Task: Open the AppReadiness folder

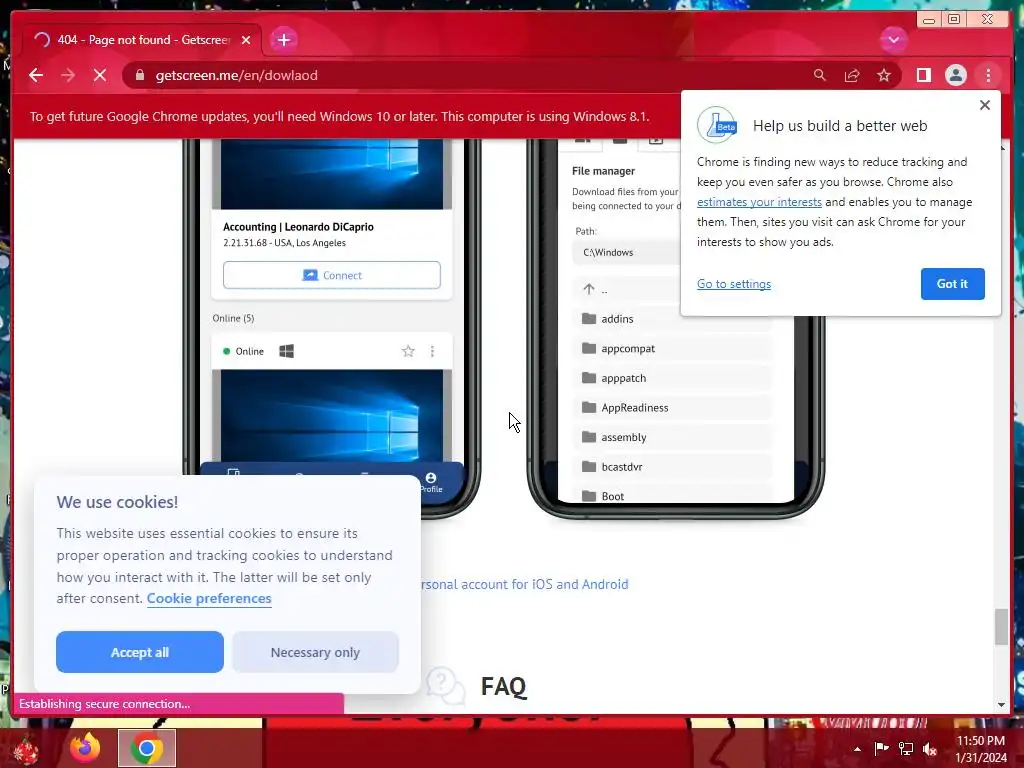Action: [673, 408]
